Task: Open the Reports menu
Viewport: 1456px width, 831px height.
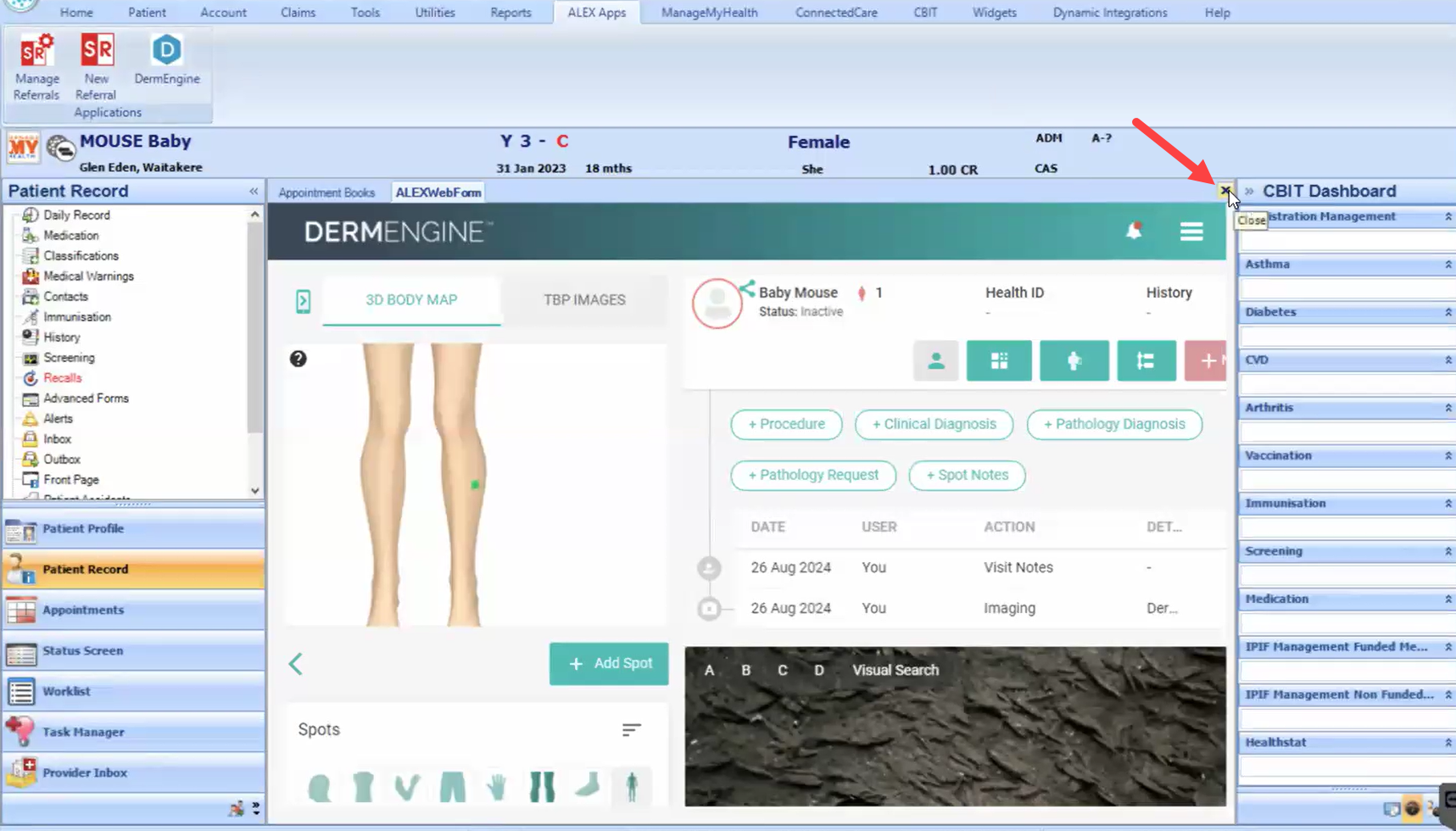Action: pyautogui.click(x=510, y=13)
